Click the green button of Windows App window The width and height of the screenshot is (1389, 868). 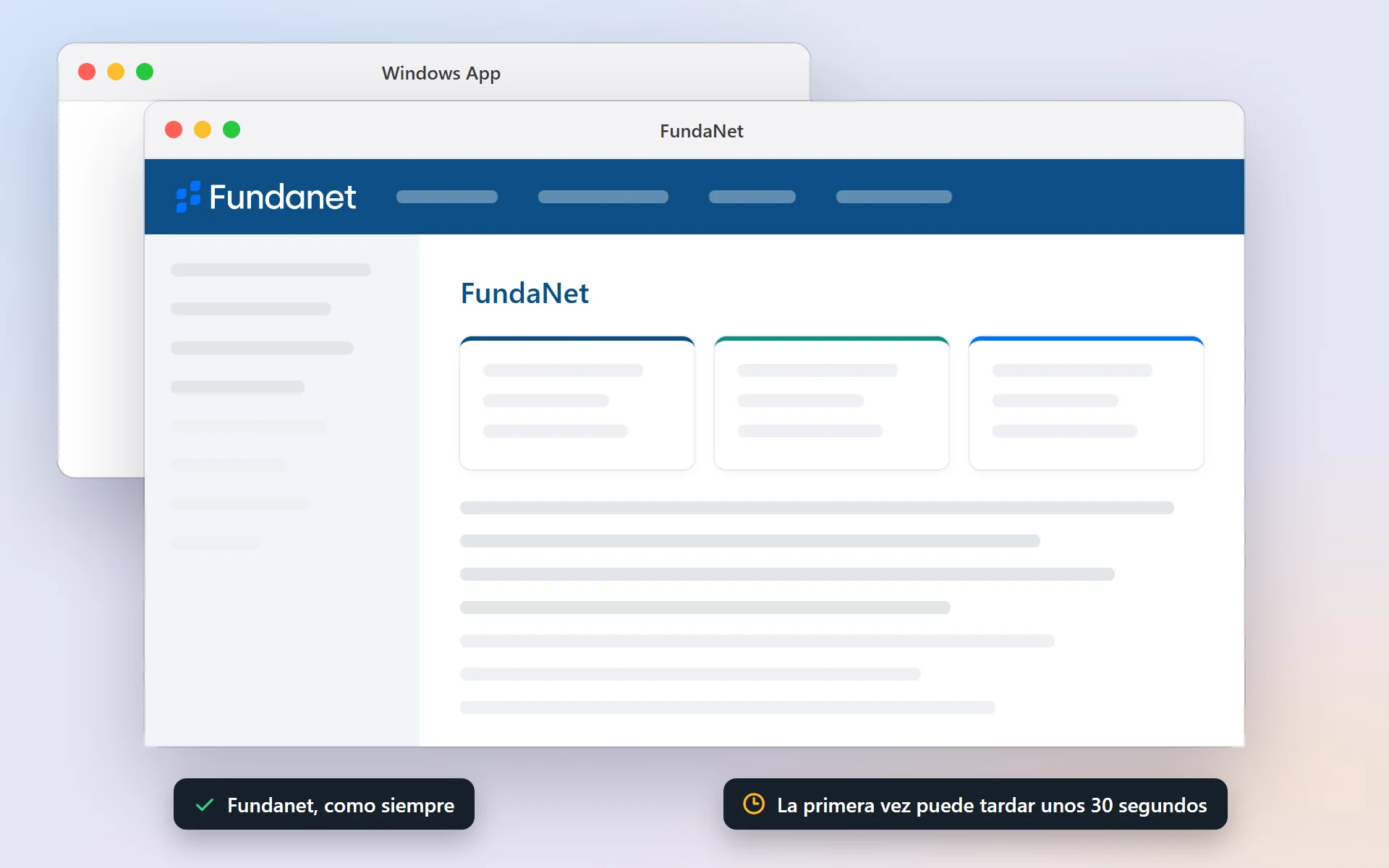coord(145,72)
